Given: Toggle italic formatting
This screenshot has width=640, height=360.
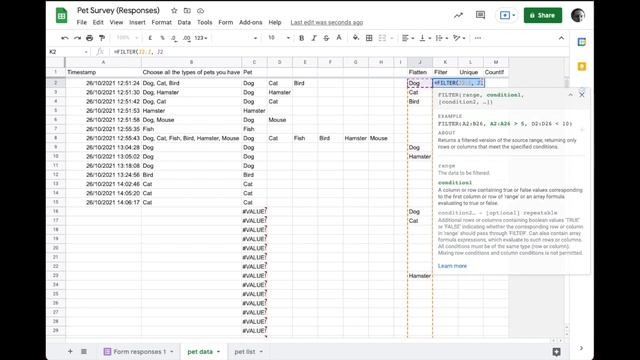Looking at the screenshot, I should 313,38.
